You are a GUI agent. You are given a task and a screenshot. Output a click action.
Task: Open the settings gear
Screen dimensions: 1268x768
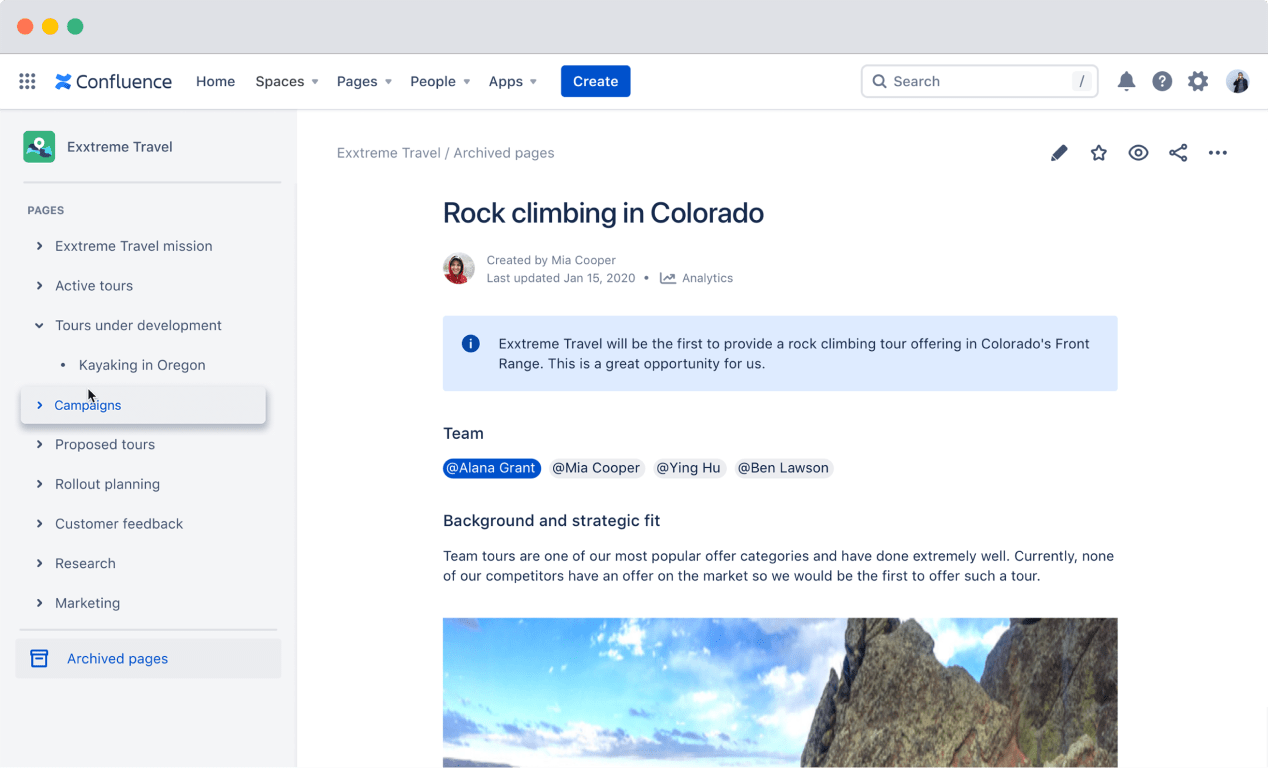[1198, 81]
